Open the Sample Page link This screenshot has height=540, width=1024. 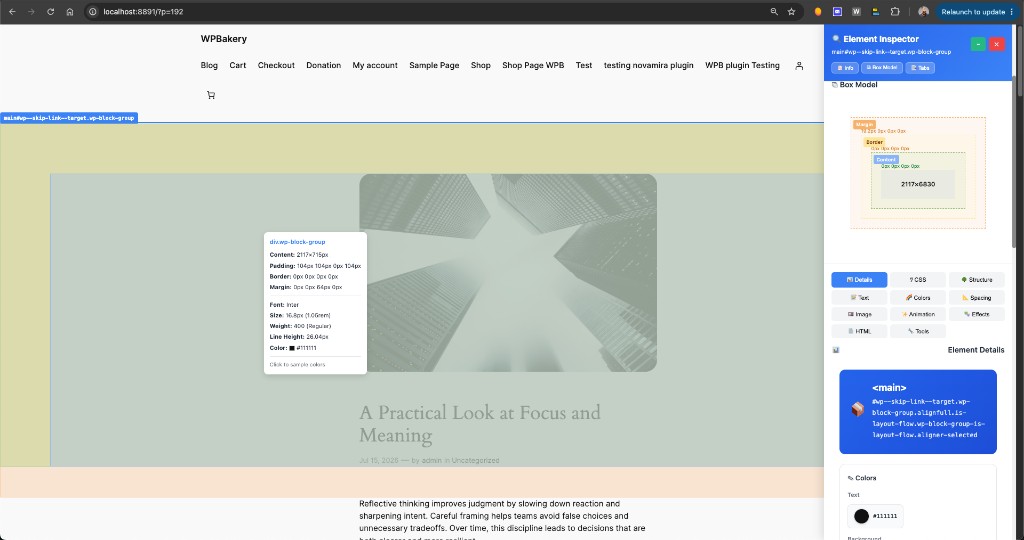click(434, 65)
